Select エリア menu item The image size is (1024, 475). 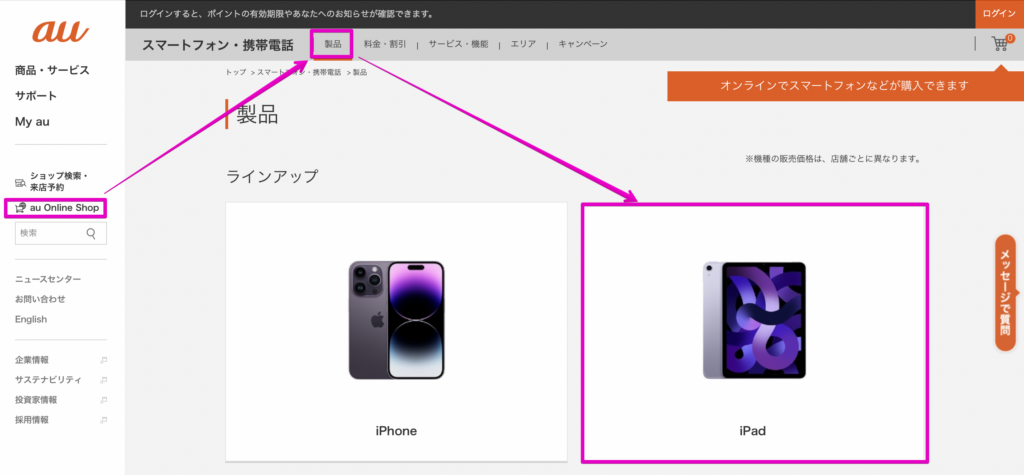tap(523, 44)
